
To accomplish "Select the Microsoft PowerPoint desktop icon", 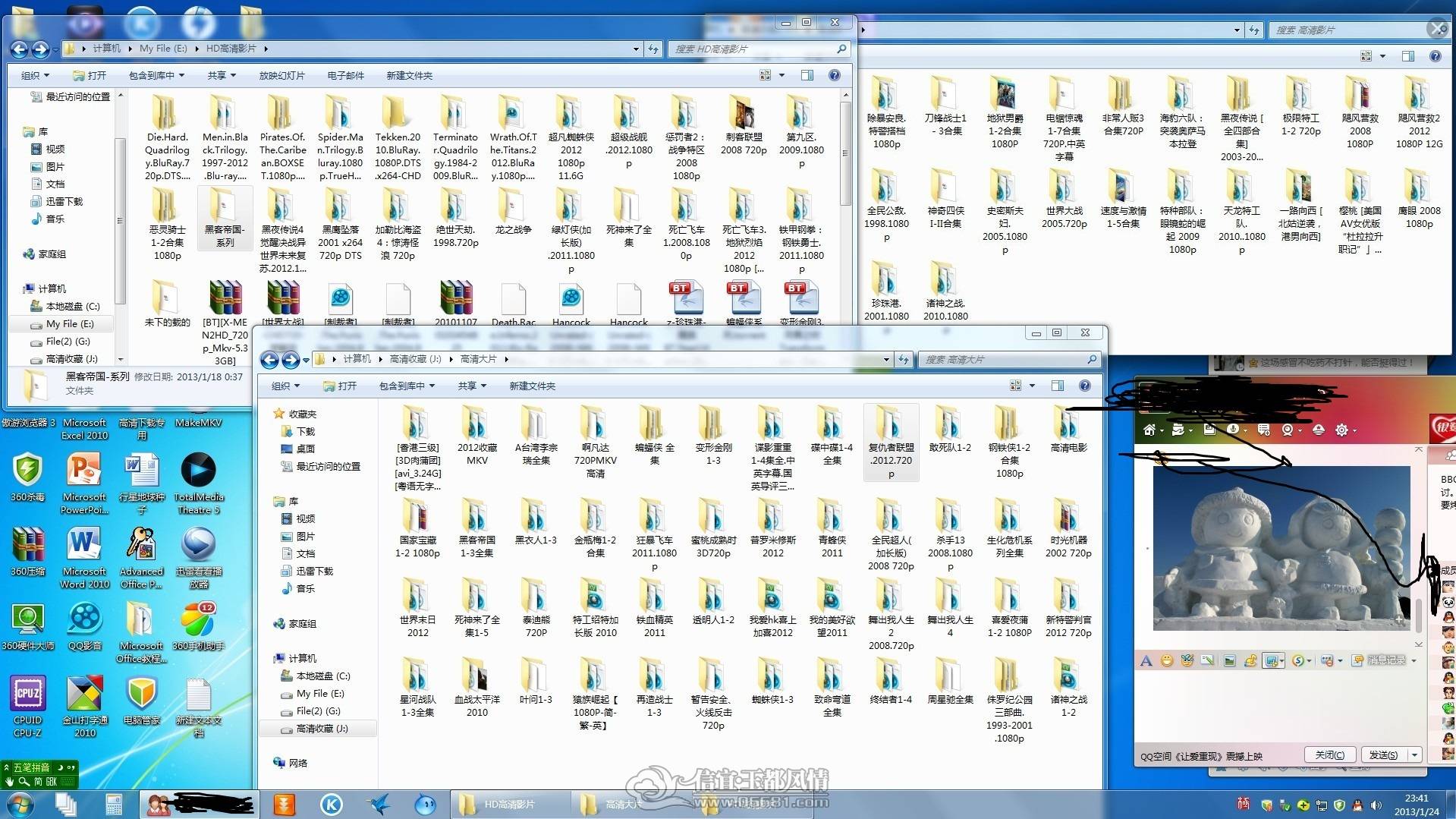I will pyautogui.click(x=84, y=483).
